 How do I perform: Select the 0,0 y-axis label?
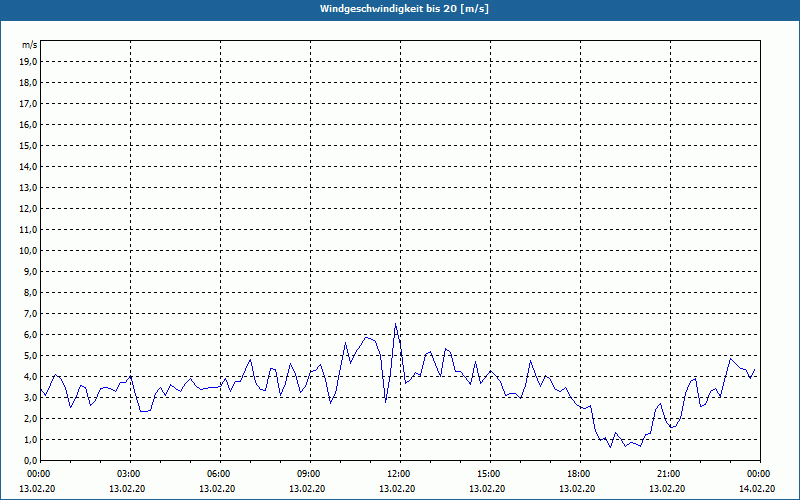30,461
